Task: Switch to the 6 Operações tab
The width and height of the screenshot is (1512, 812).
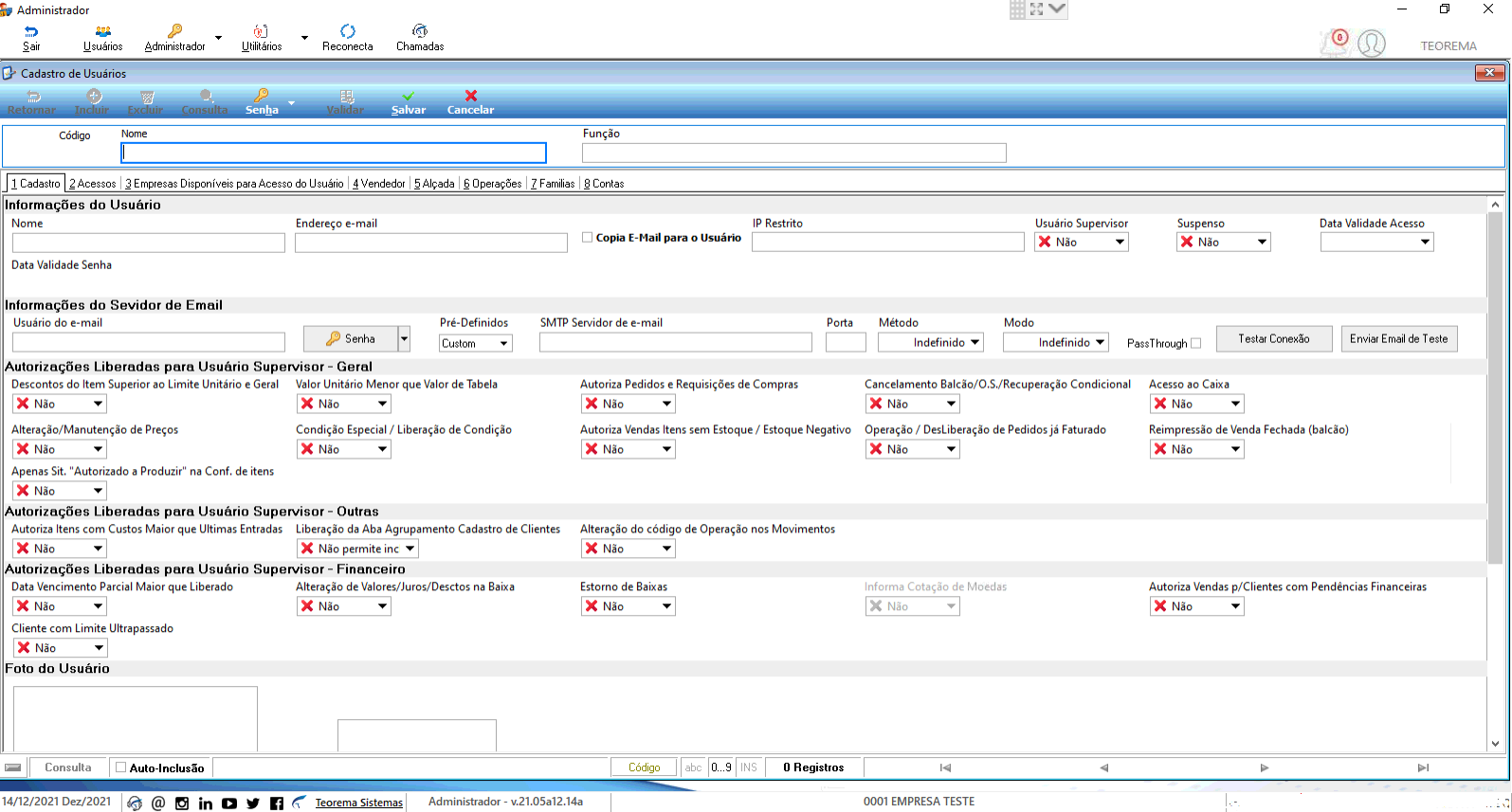Action: coord(493,184)
